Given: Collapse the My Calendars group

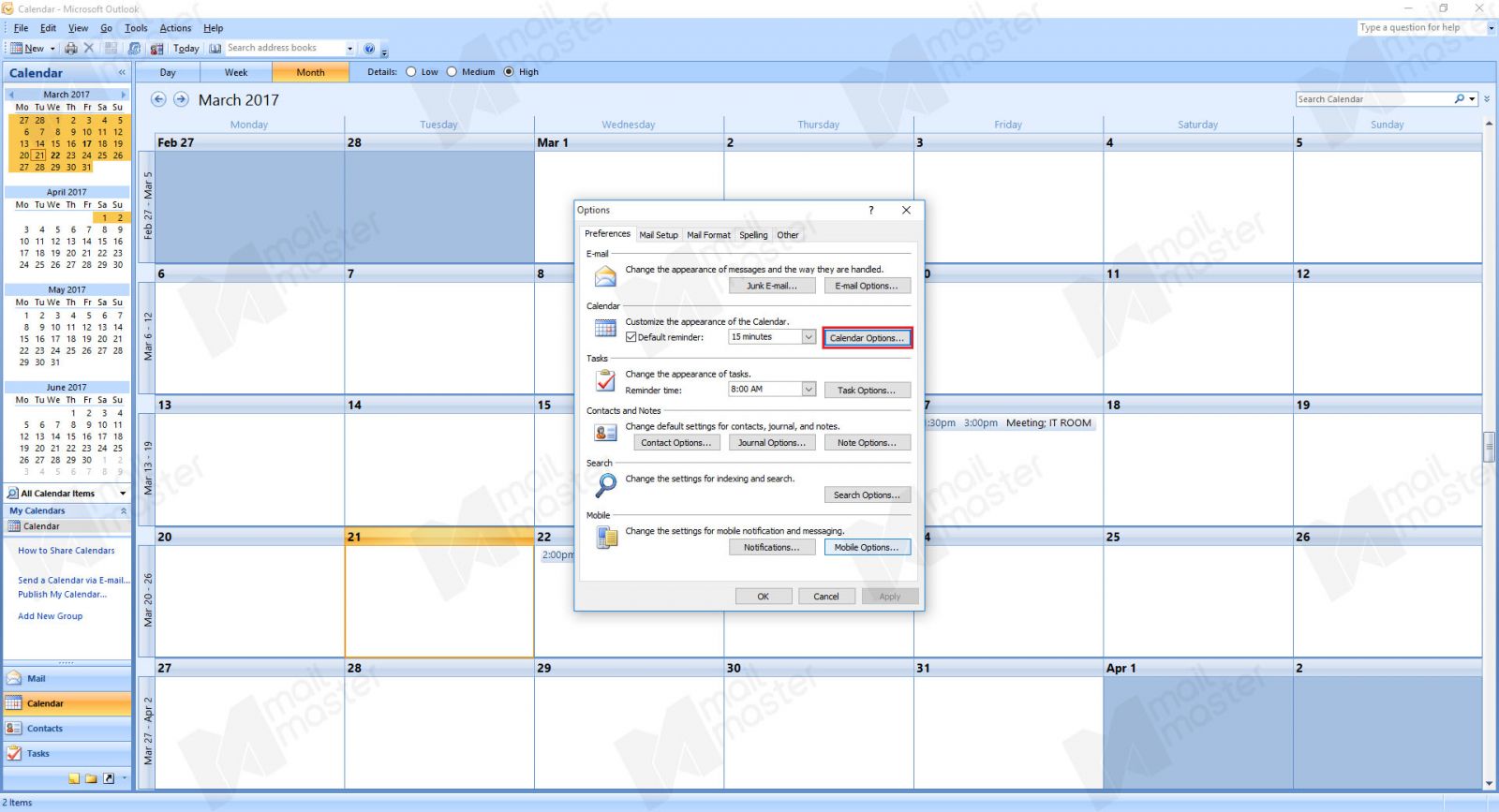Looking at the screenshot, I should [123, 510].
